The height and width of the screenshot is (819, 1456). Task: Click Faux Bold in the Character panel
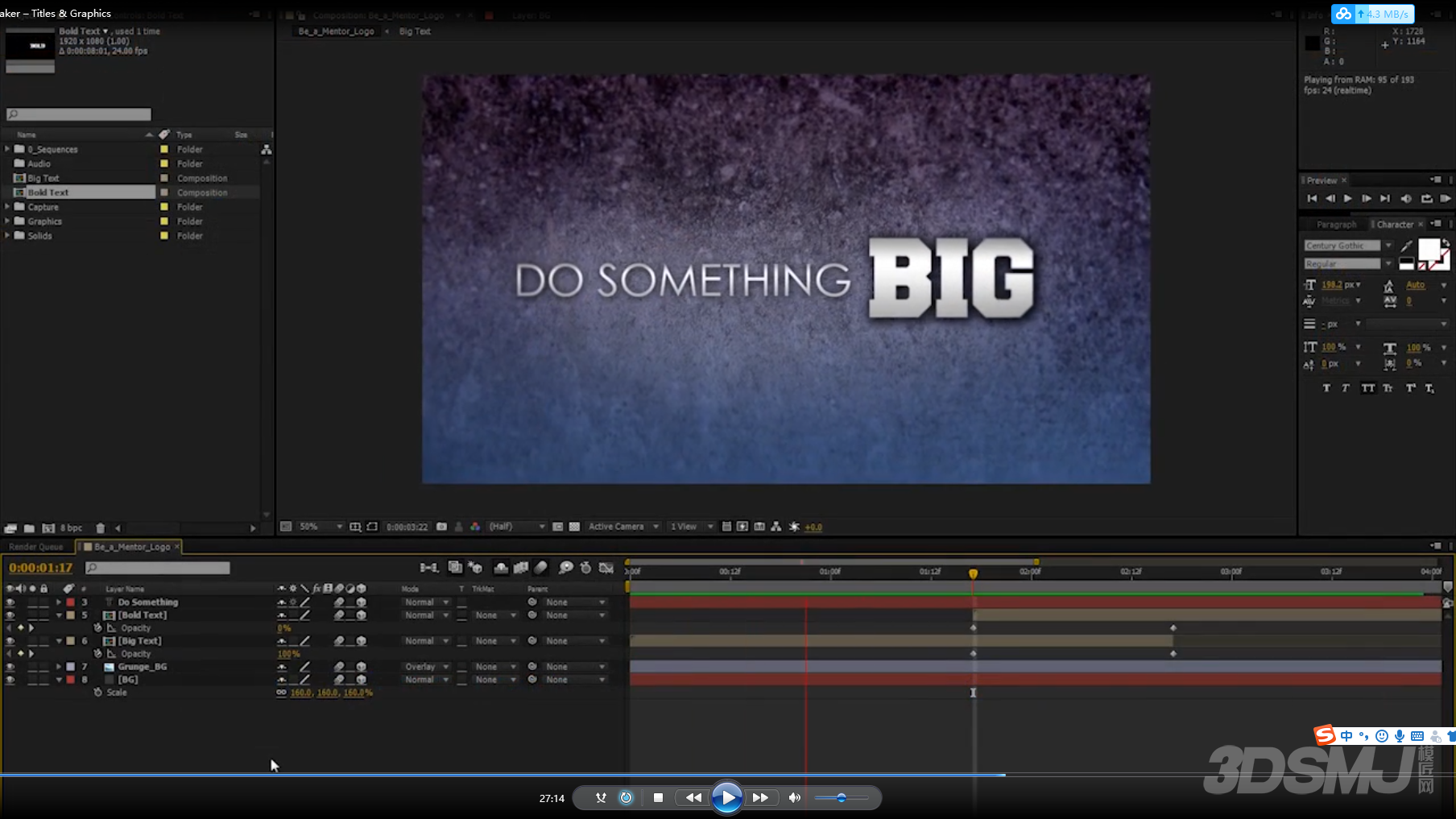click(1326, 388)
